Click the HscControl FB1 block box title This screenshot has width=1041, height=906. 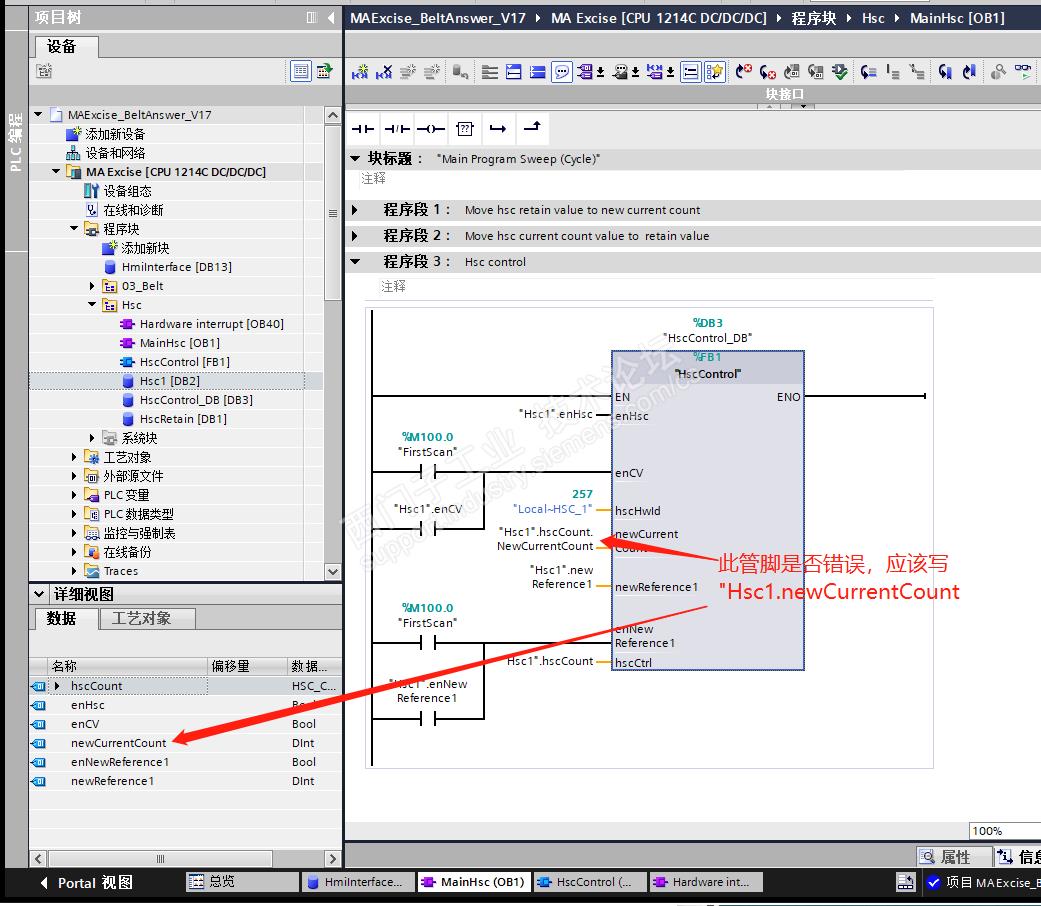[707, 374]
